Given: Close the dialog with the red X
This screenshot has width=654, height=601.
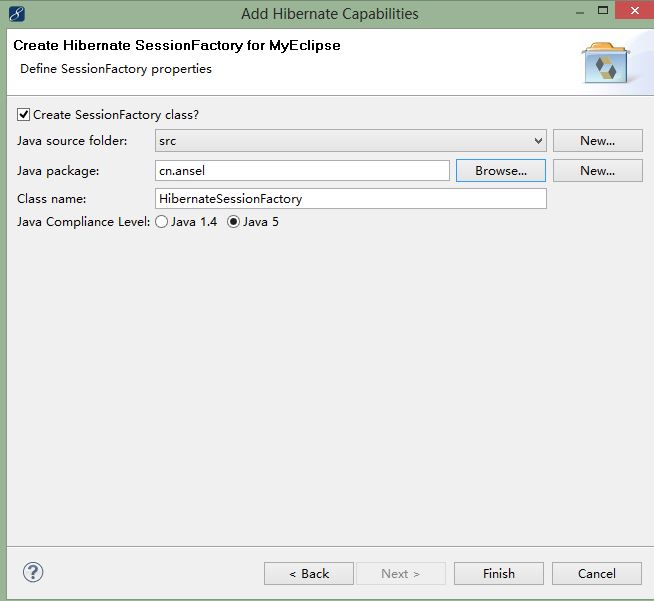Looking at the screenshot, I should click(x=634, y=10).
